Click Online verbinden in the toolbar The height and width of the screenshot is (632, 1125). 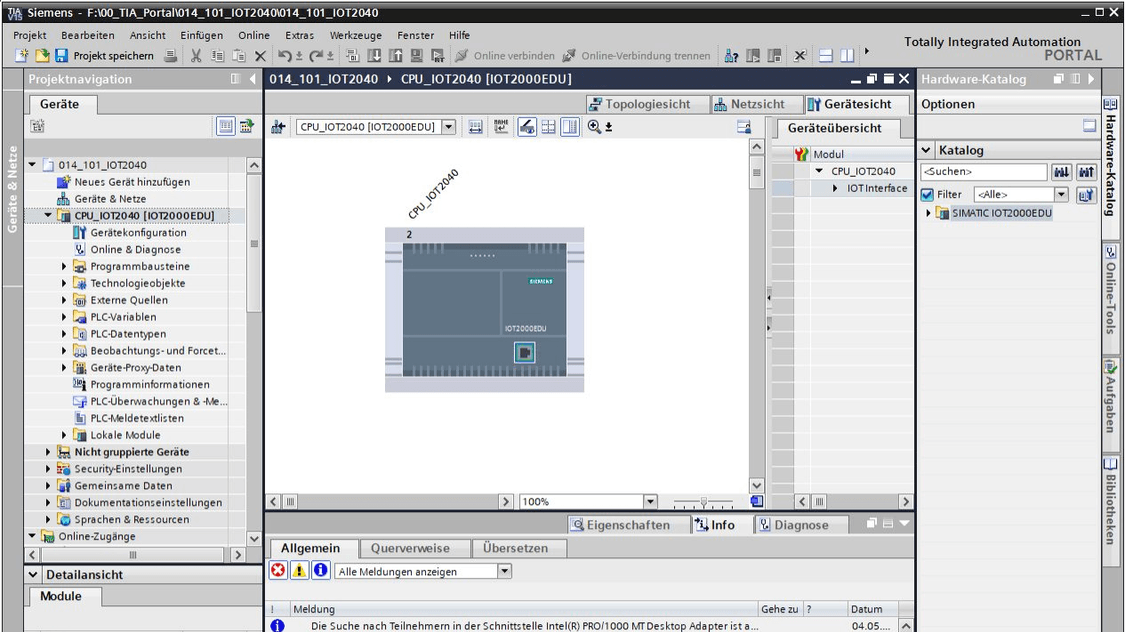pos(505,55)
